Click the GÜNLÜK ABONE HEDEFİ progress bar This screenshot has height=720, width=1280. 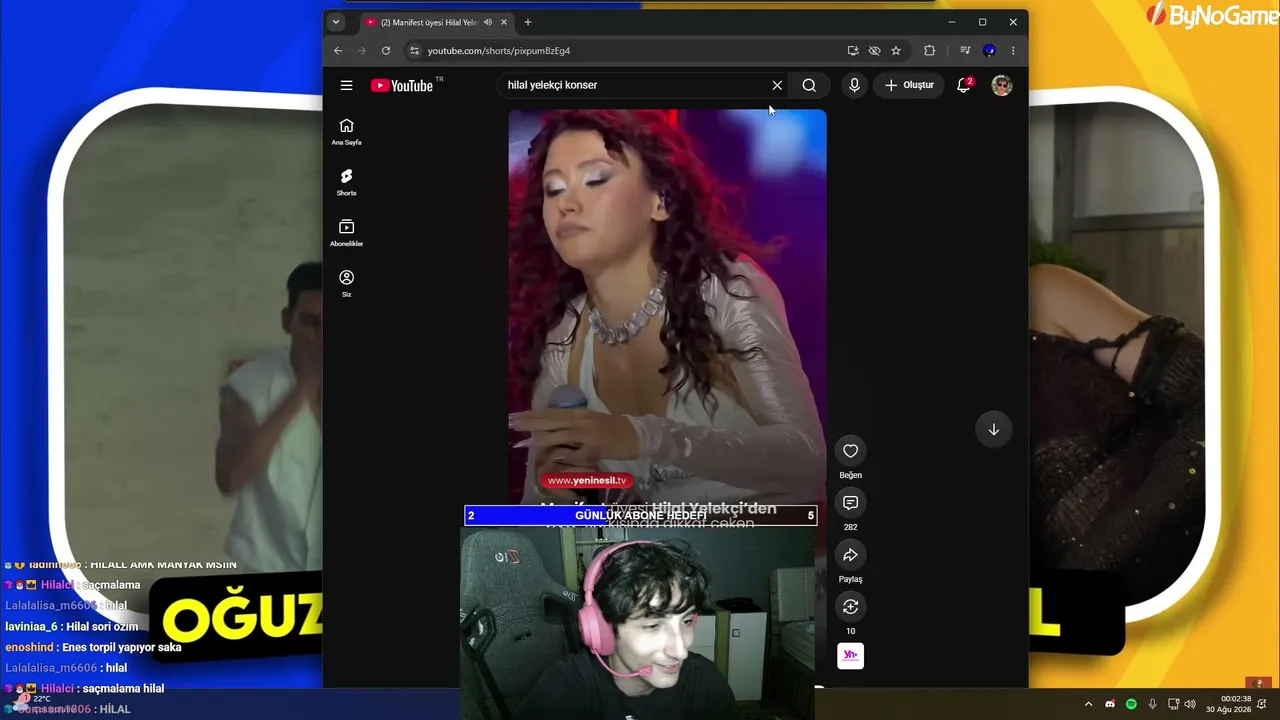pos(640,516)
